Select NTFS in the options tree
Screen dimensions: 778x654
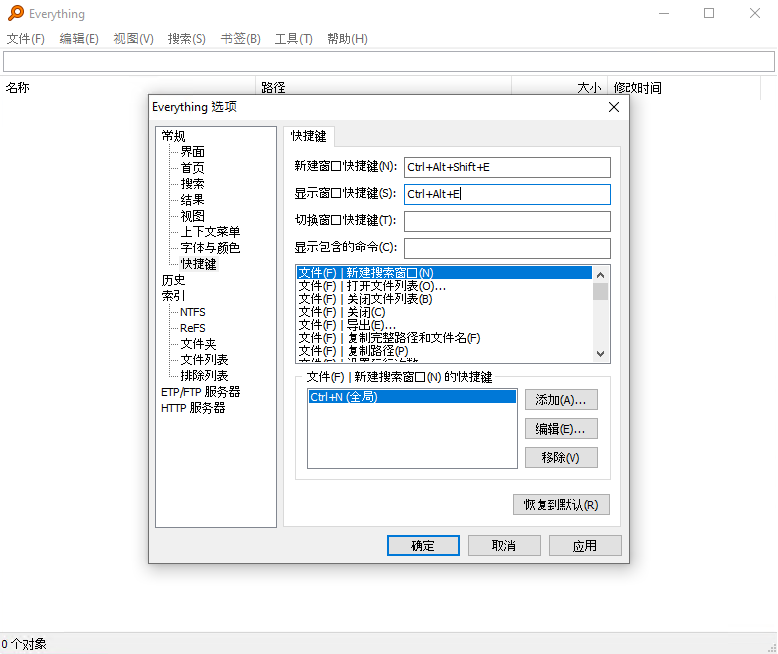pyautogui.click(x=193, y=312)
